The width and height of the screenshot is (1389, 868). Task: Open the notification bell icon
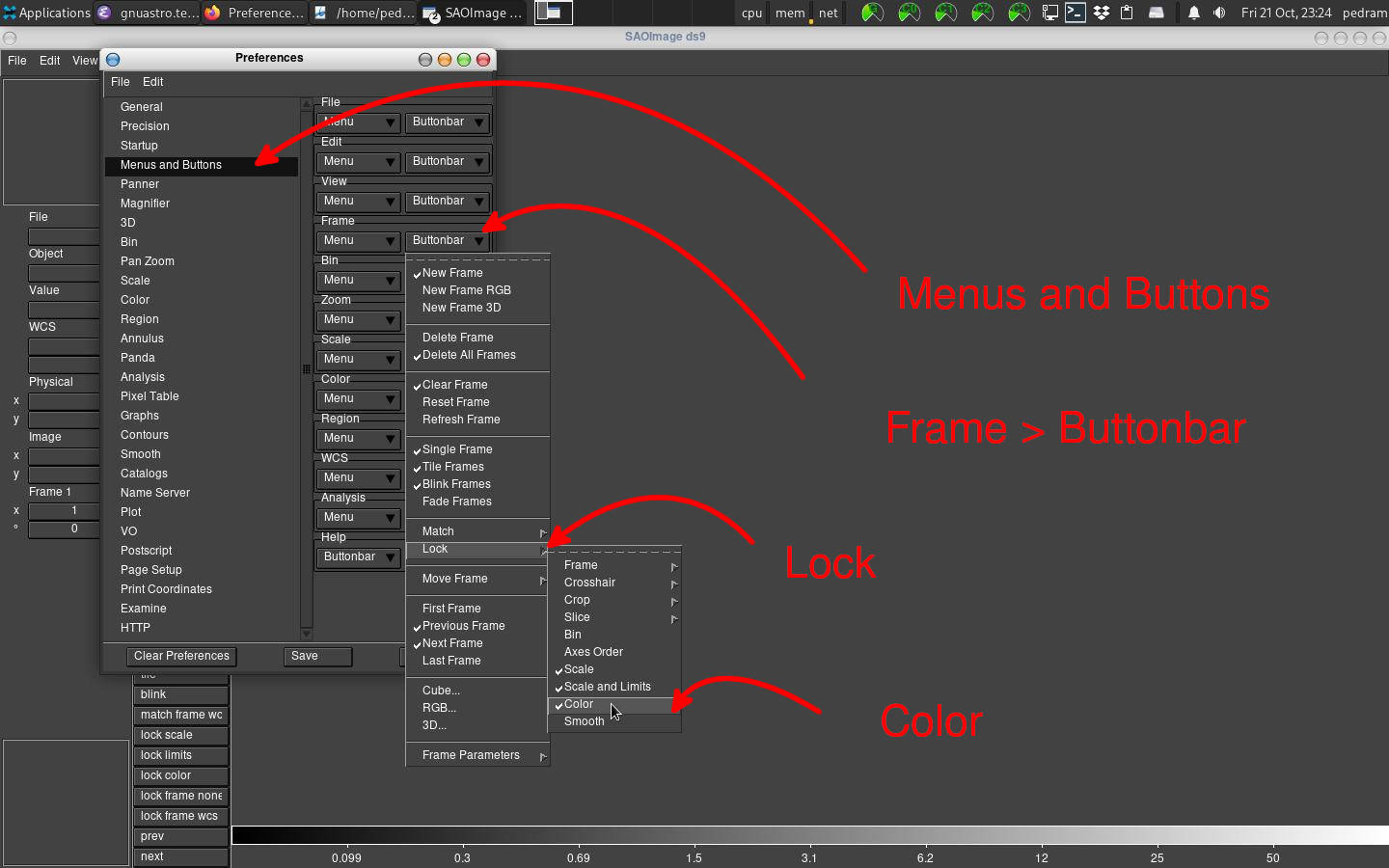[x=1193, y=13]
